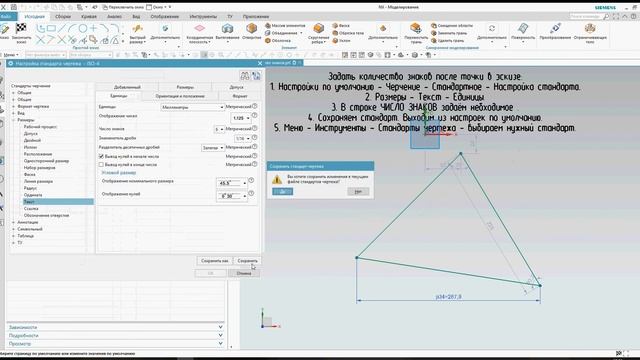Click the Сохранить button

[x=247, y=261]
